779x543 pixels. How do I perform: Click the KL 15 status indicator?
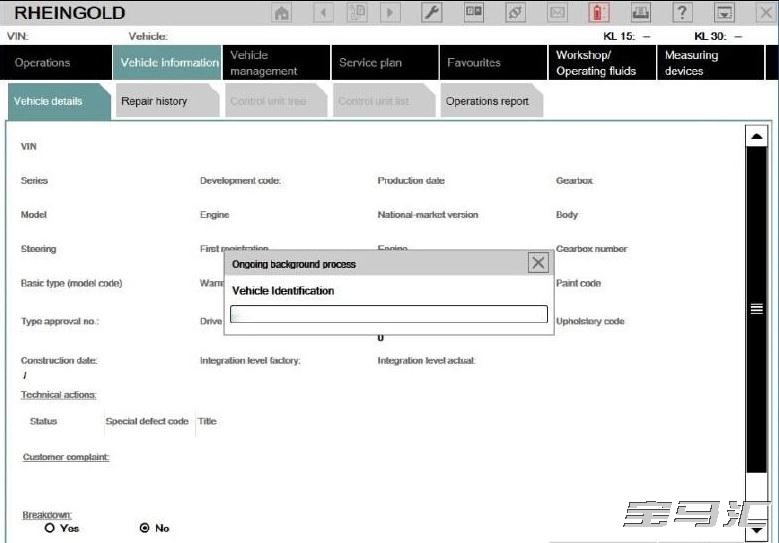tap(626, 36)
